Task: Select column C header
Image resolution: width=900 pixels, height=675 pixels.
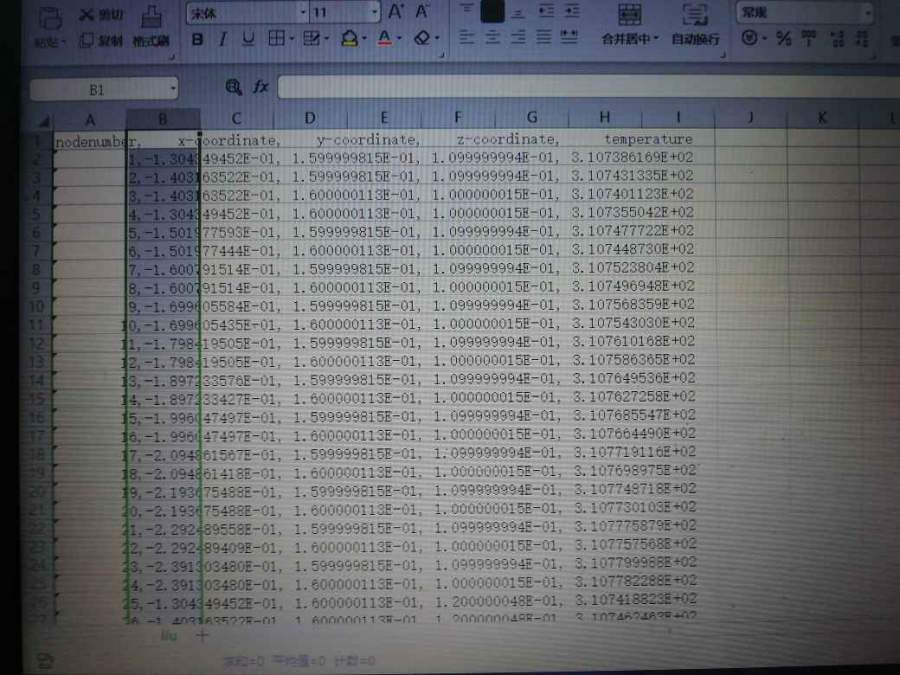Action: [x=236, y=118]
